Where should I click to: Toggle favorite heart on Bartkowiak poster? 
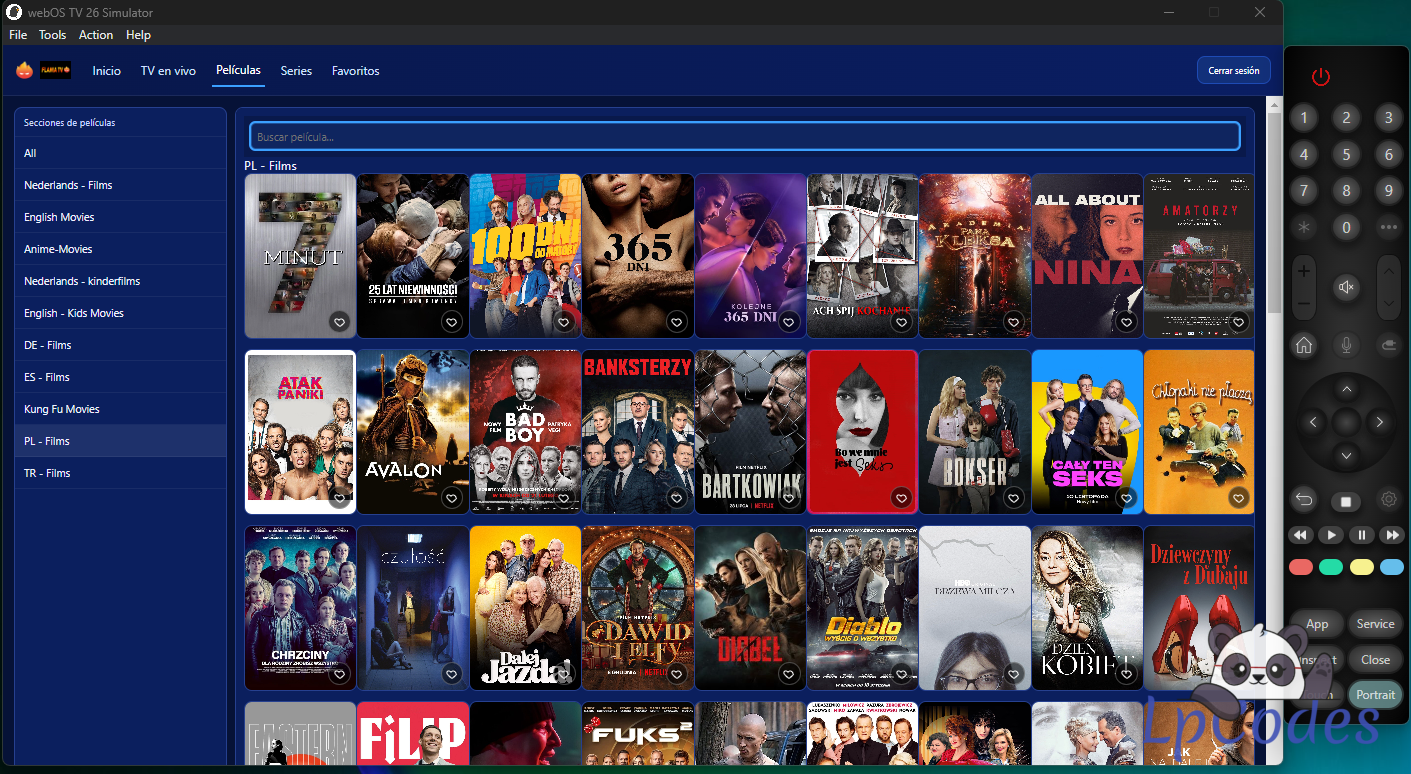click(789, 498)
